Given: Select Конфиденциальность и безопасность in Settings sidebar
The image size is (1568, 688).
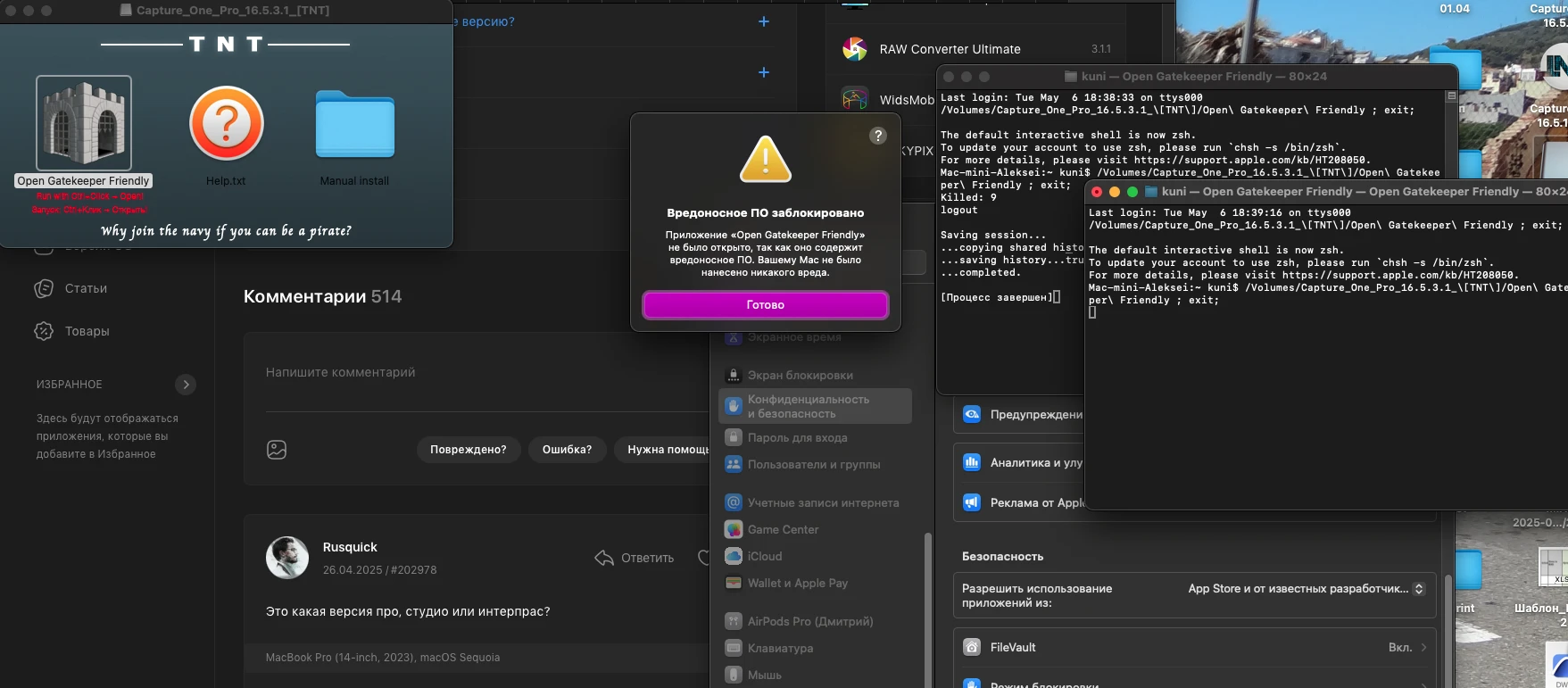Looking at the screenshot, I should [x=815, y=406].
